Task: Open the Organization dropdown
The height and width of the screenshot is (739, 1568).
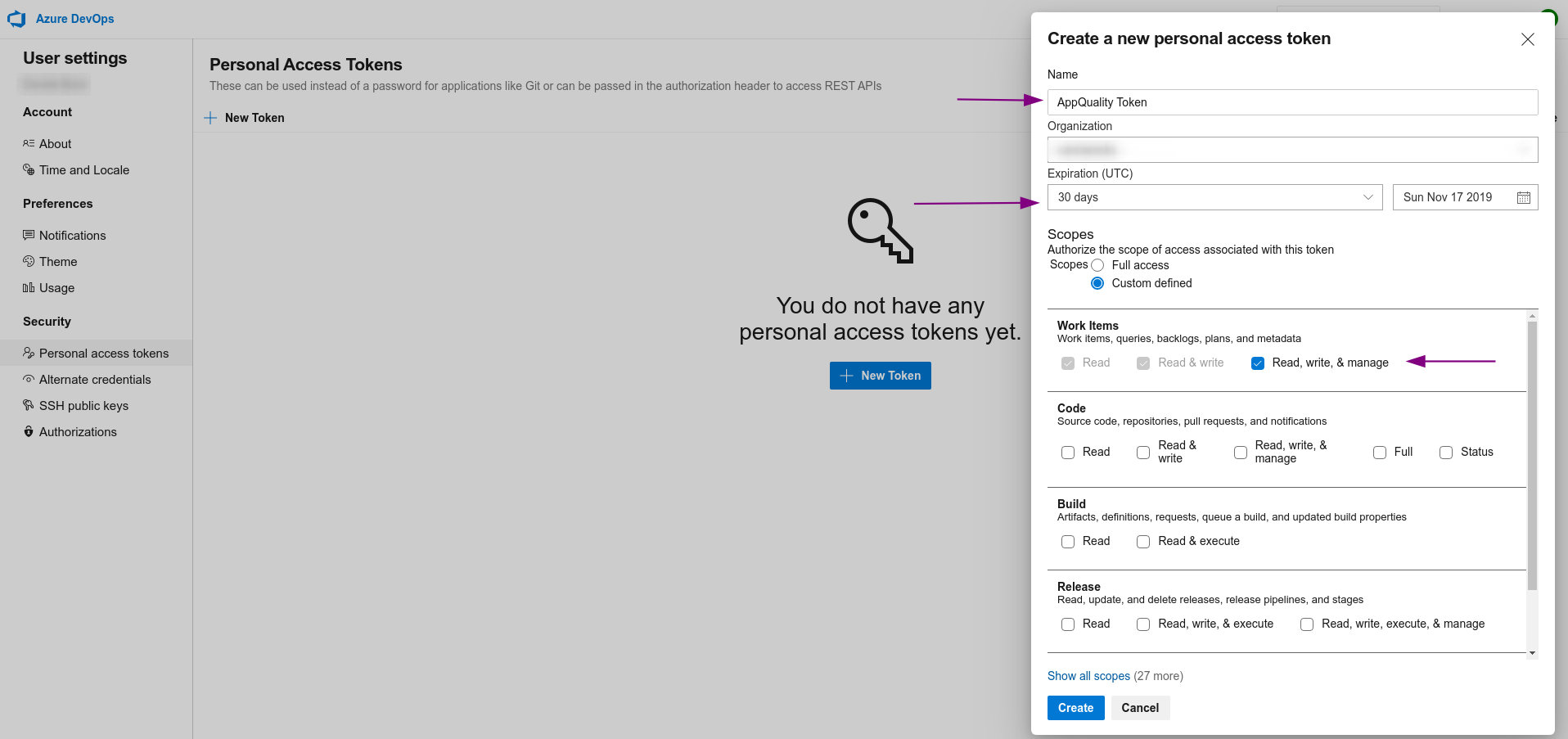Action: [x=1292, y=150]
